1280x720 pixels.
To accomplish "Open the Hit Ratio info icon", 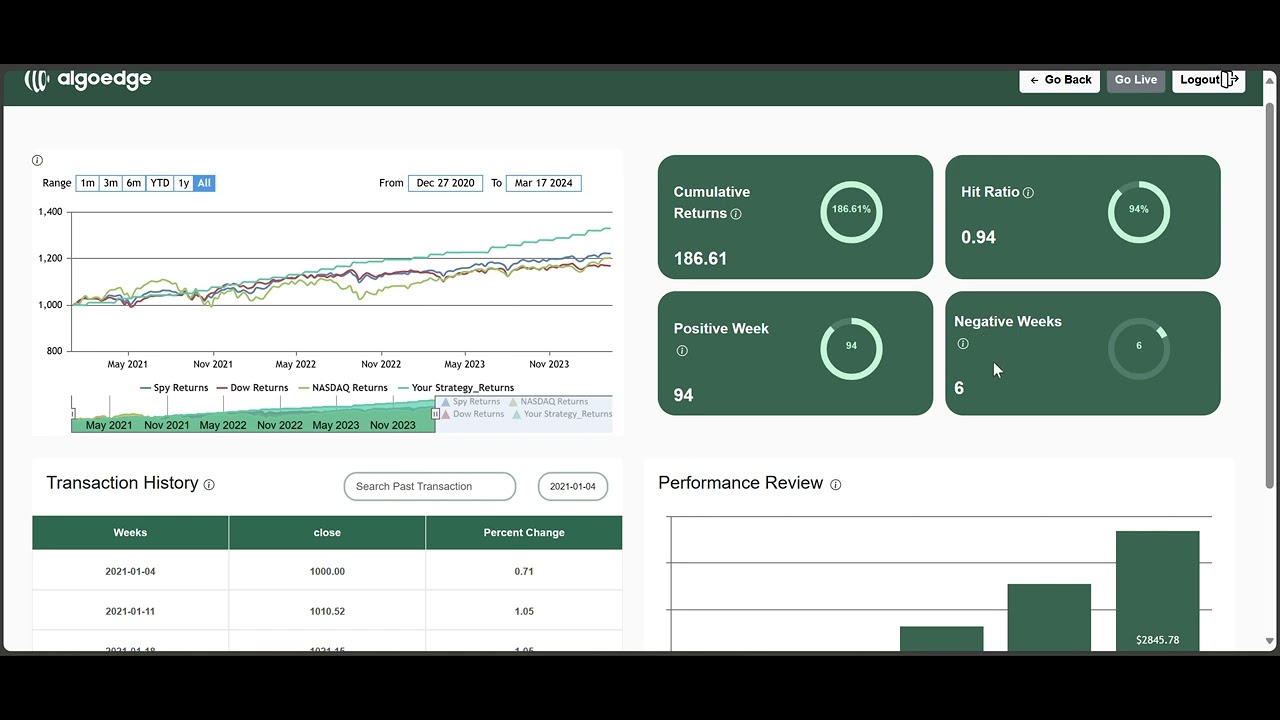I will pyautogui.click(x=1028, y=192).
